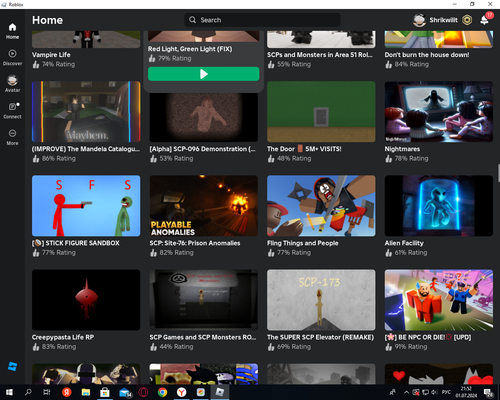
Task: Open the Connect sidebar icon
Action: (x=12, y=110)
